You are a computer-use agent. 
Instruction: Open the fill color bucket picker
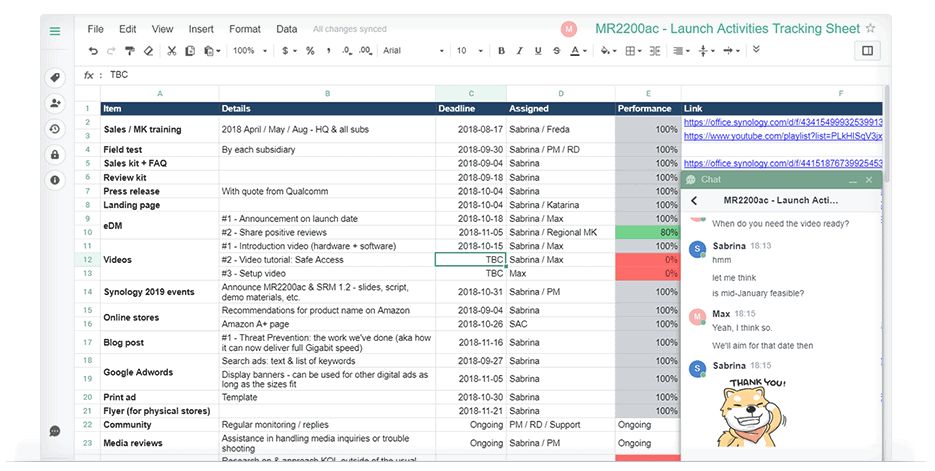tap(608, 51)
